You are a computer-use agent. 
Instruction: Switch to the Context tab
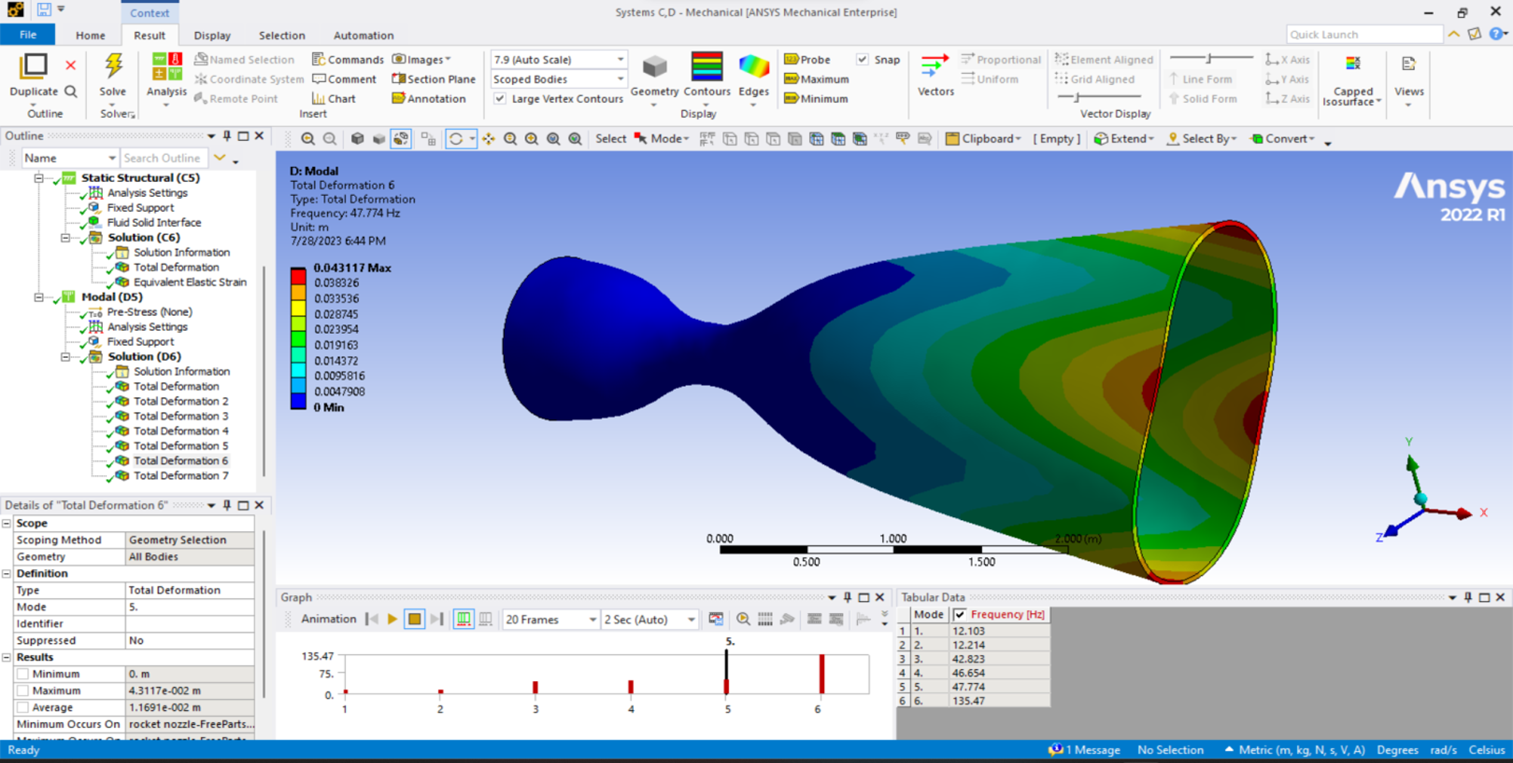150,13
